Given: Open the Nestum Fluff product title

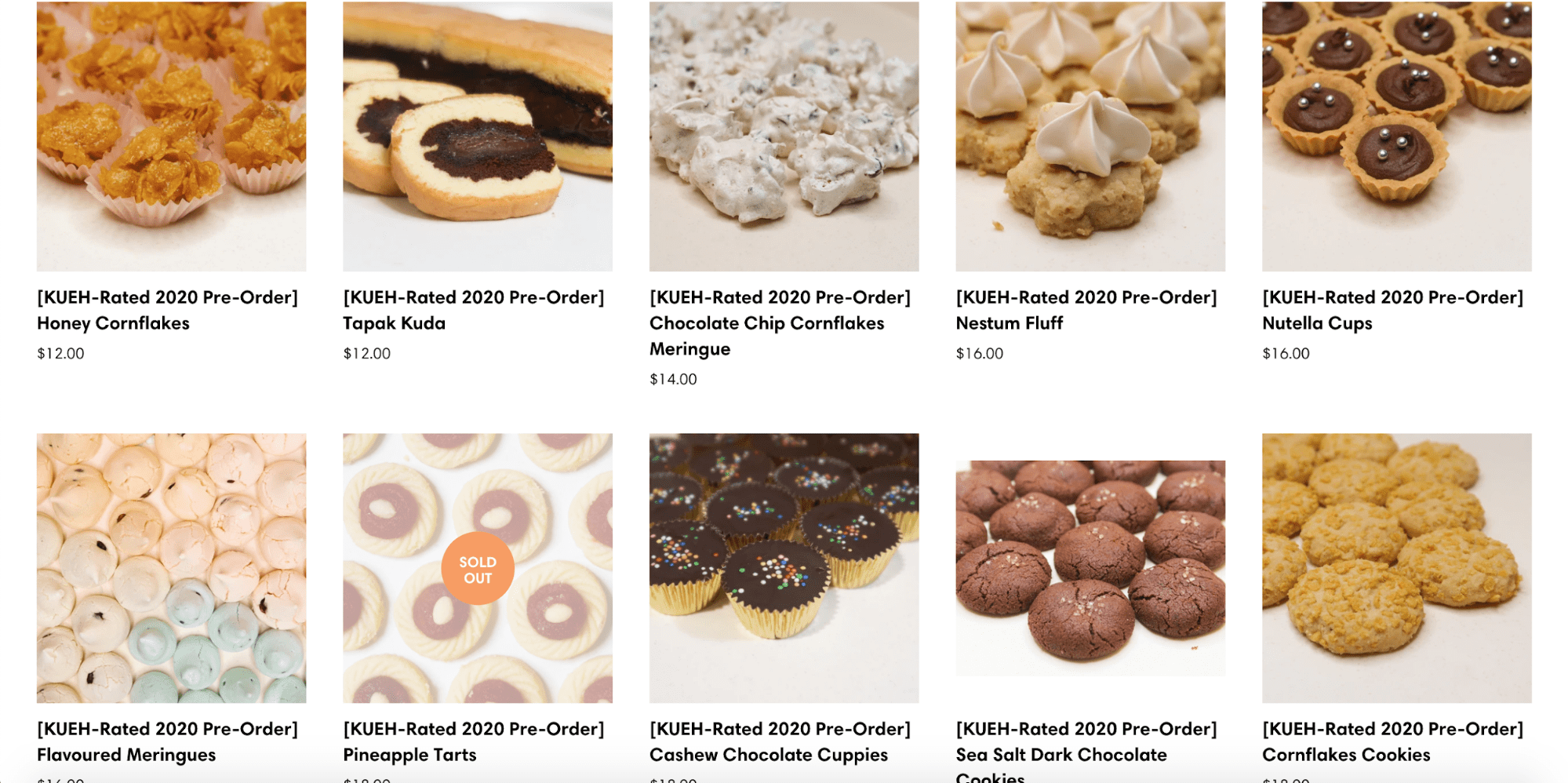Looking at the screenshot, I should tap(1086, 310).
